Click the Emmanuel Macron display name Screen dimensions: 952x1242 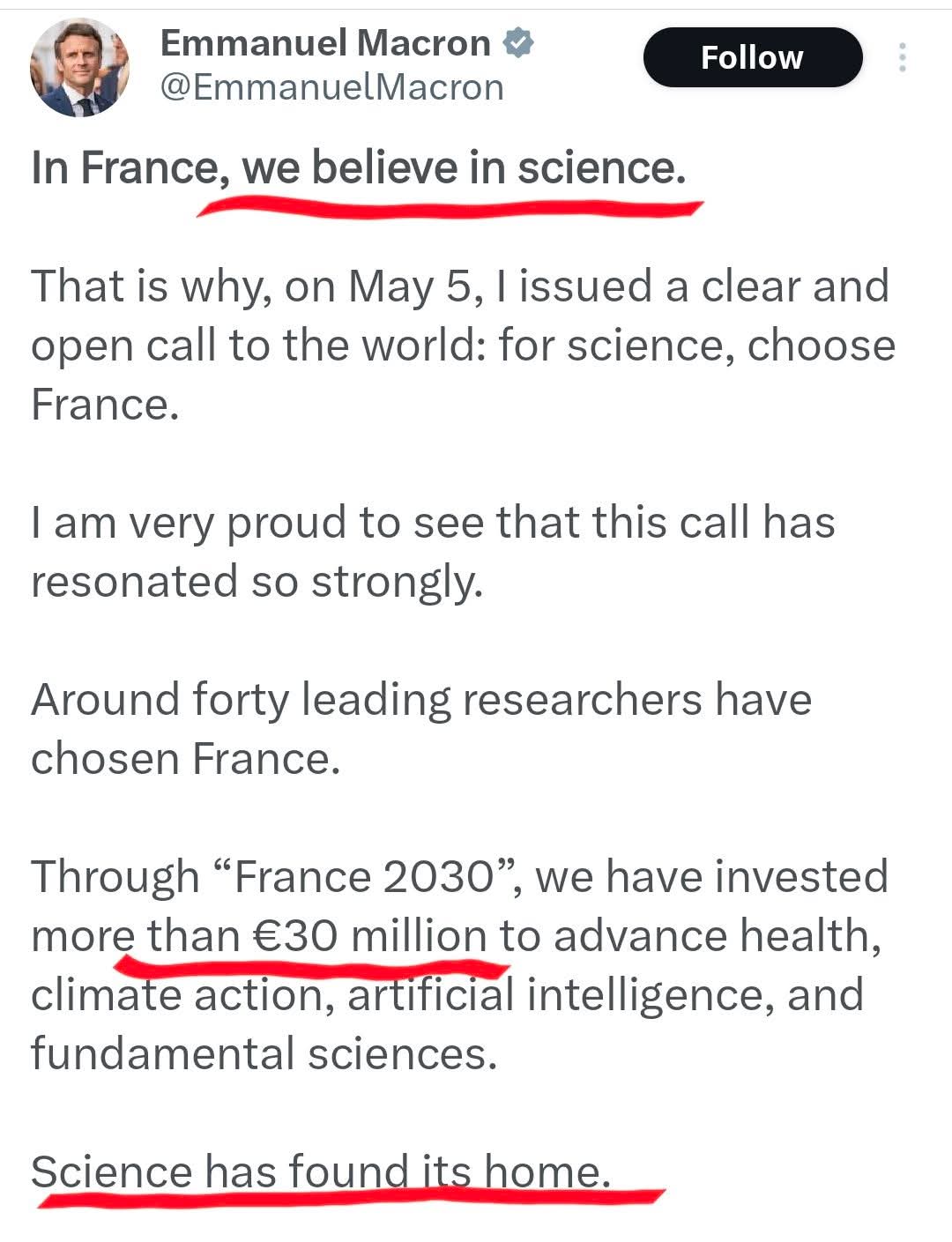325,43
